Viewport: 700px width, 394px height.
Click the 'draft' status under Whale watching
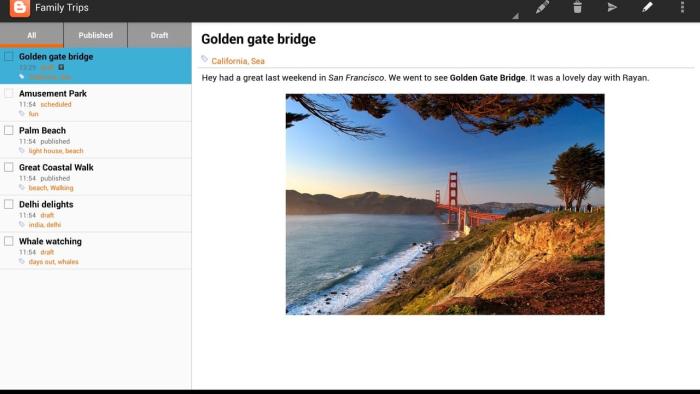pyautogui.click(x=47, y=253)
